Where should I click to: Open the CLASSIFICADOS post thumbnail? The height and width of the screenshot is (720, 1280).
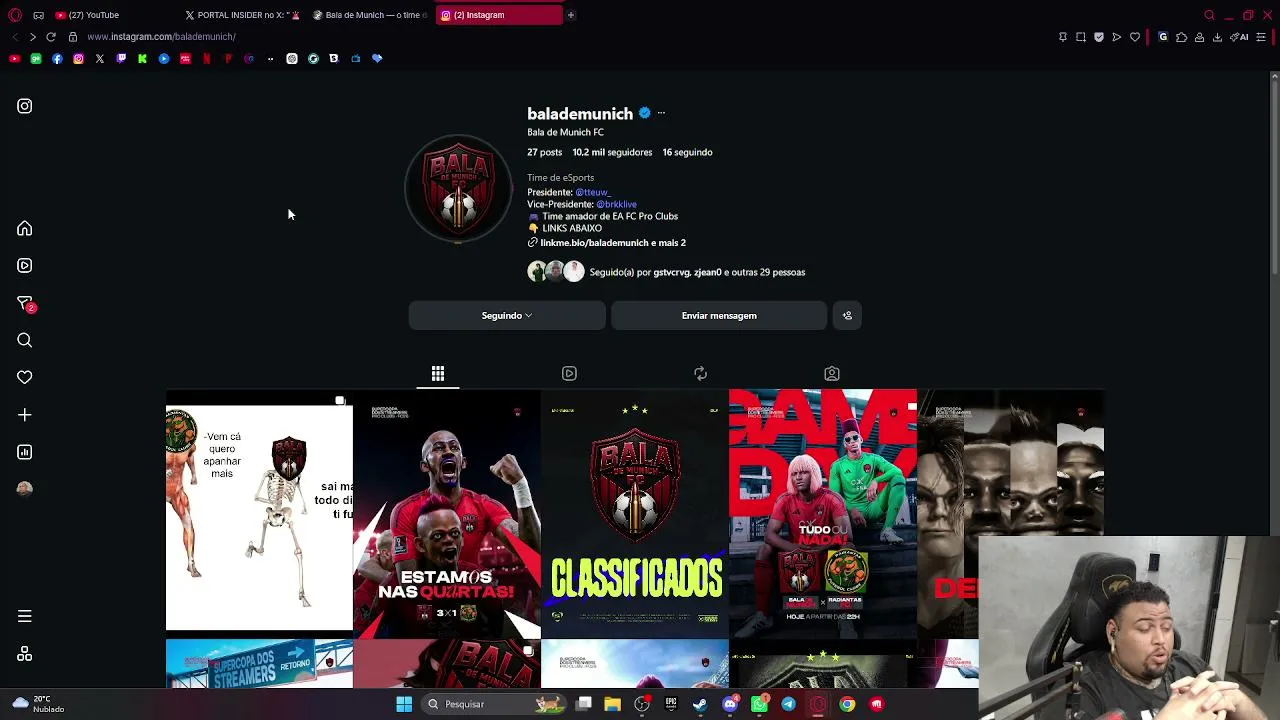(x=635, y=513)
